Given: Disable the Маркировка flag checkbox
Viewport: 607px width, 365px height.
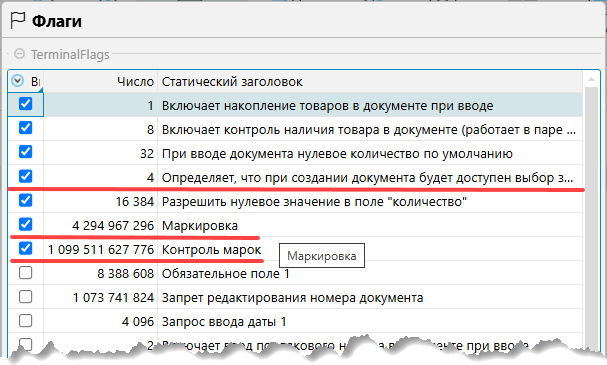Looking at the screenshot, I should point(26,224).
